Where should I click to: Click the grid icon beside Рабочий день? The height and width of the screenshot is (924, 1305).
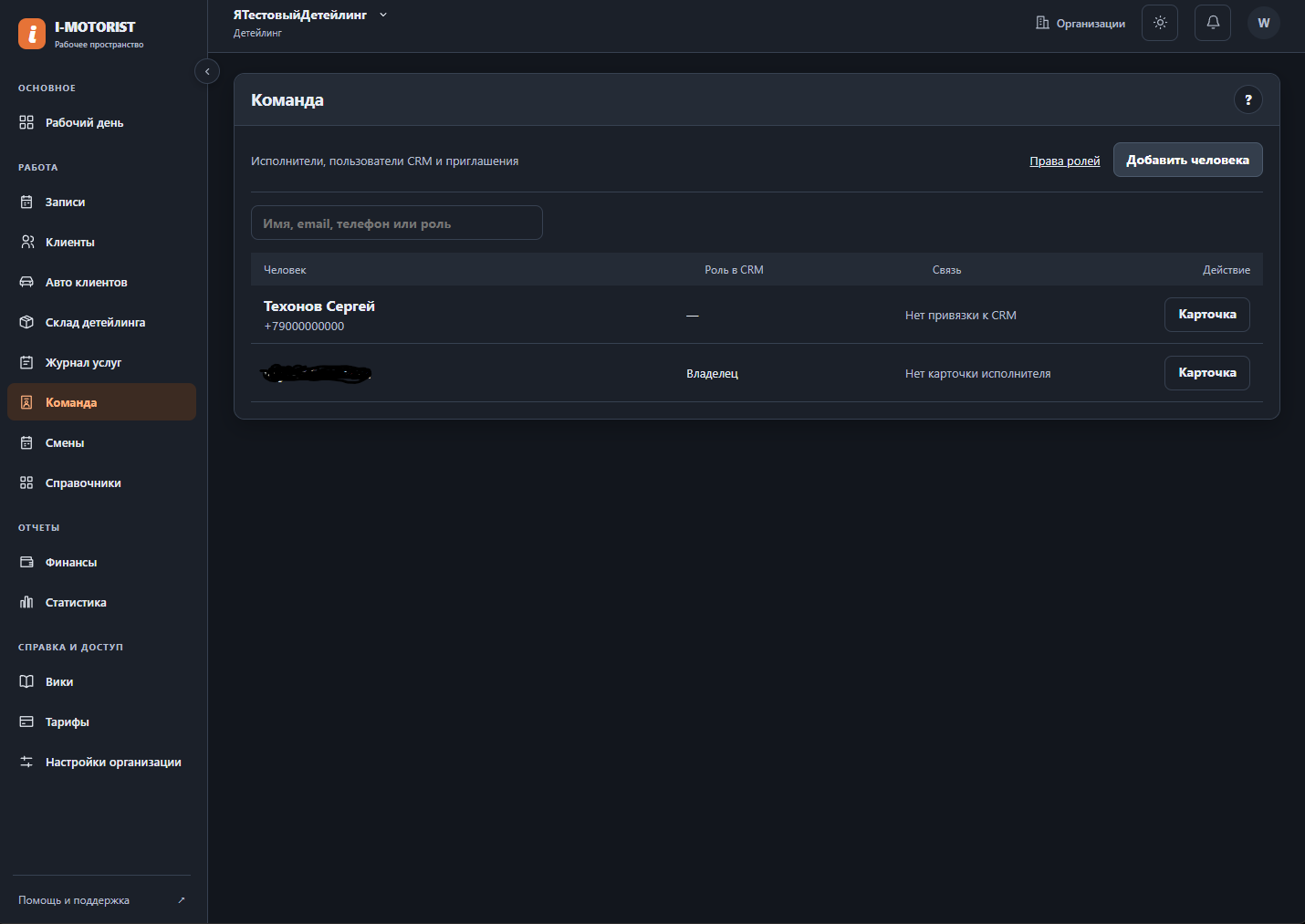click(x=26, y=122)
